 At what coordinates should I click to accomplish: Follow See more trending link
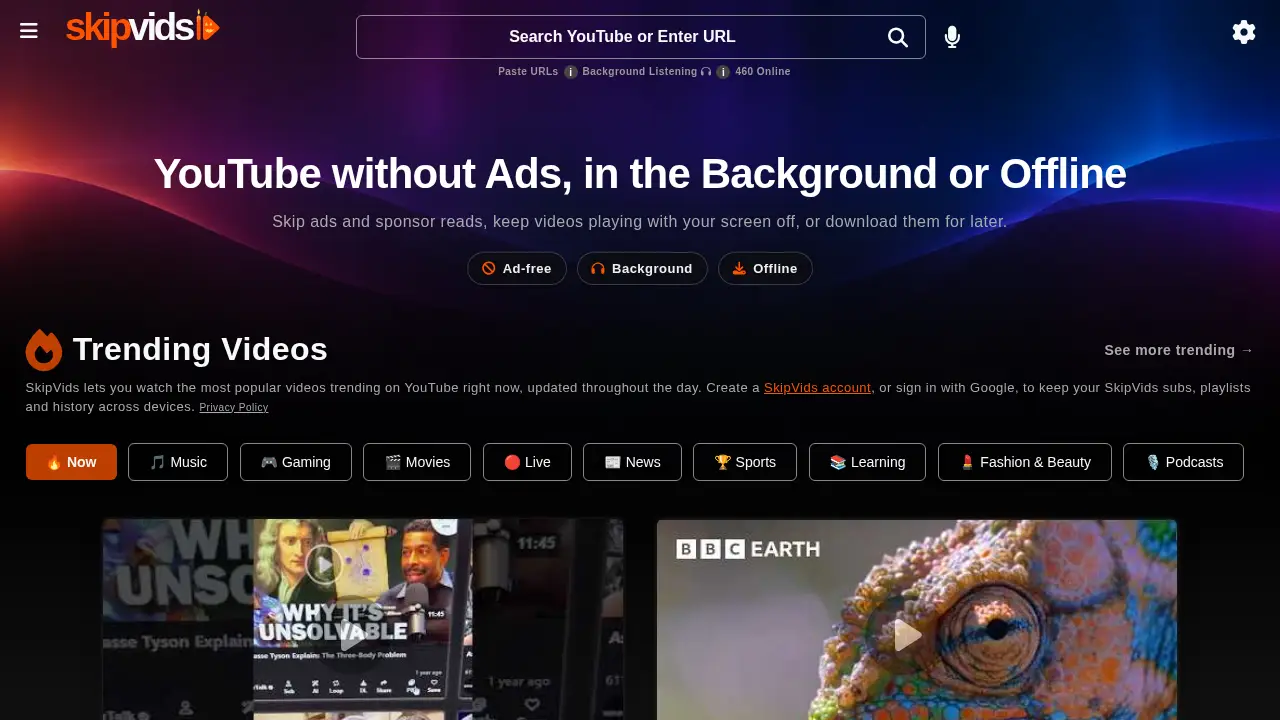click(1178, 350)
